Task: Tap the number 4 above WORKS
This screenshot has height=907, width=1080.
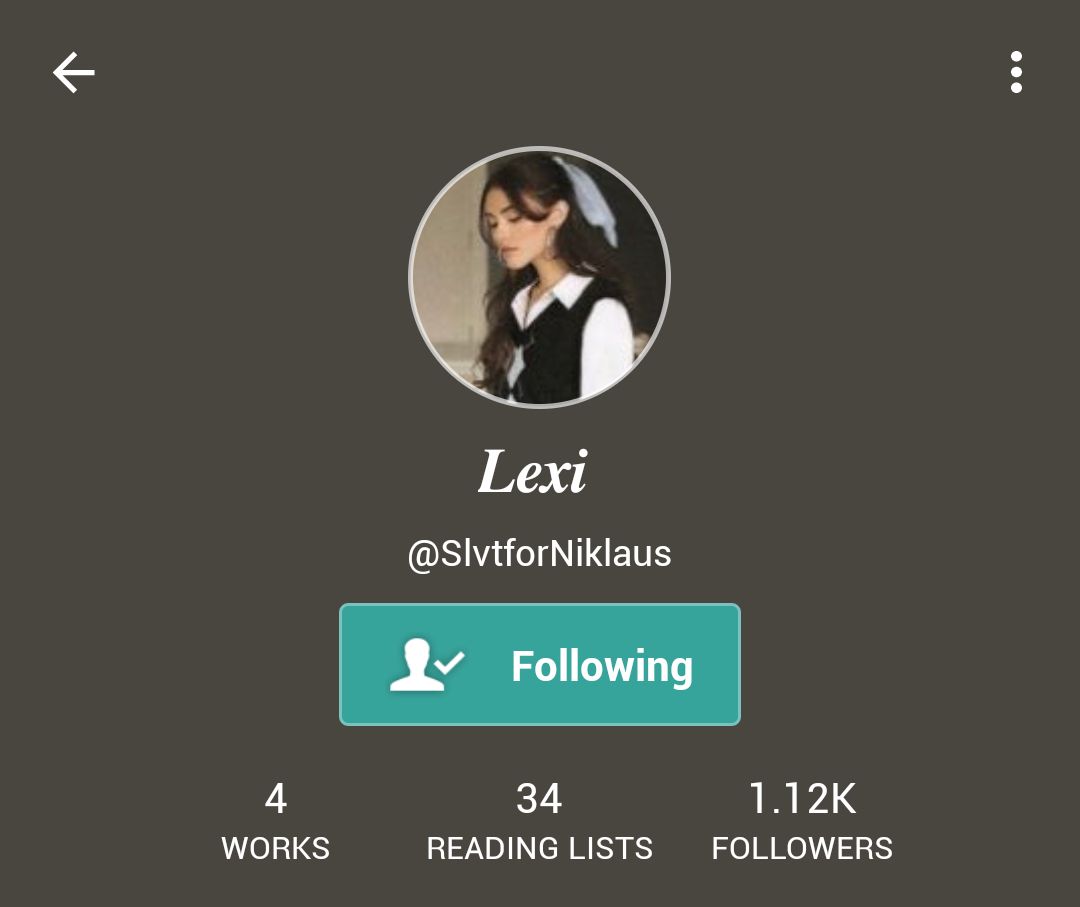Action: (276, 799)
